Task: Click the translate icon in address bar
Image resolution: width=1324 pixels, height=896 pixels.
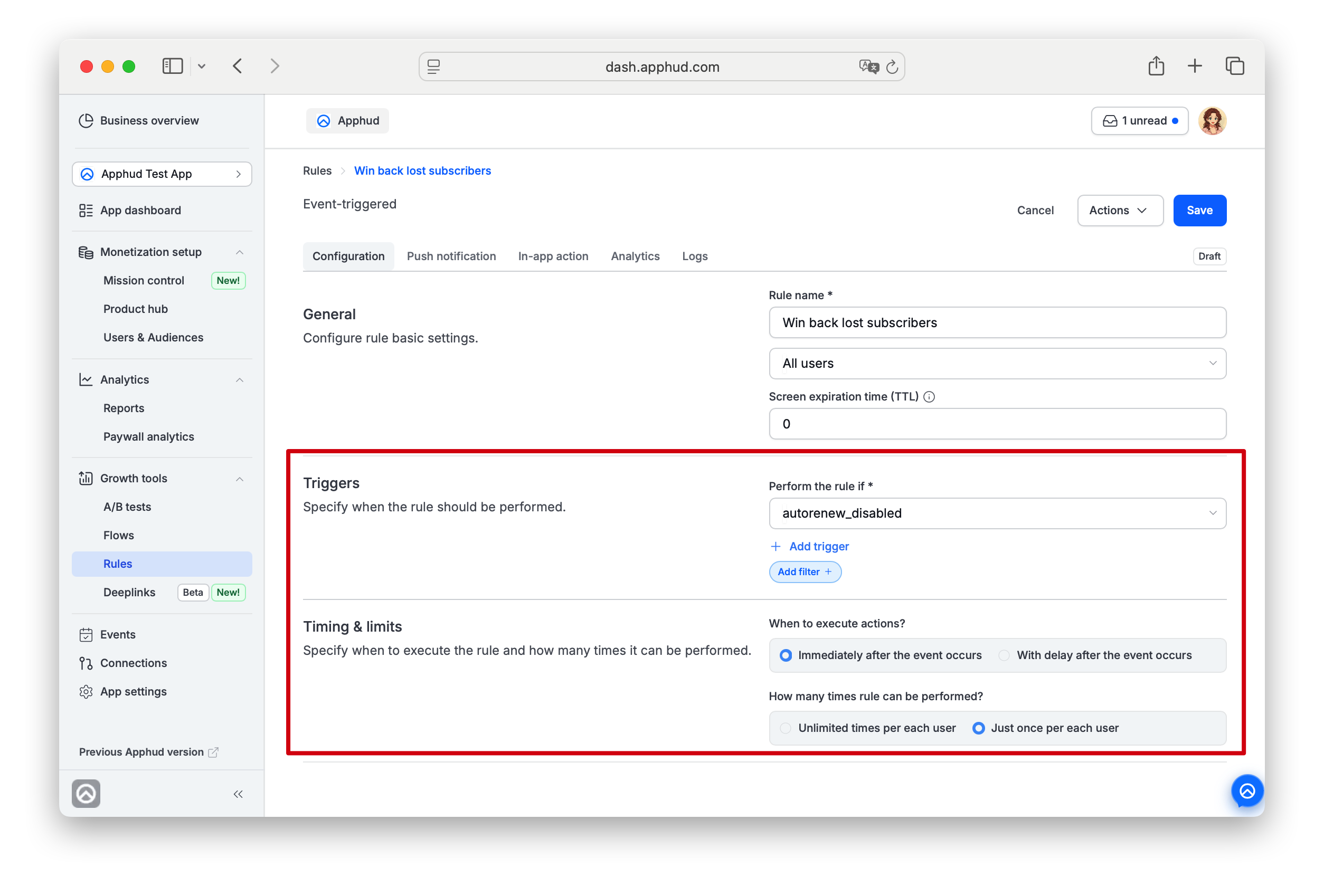Action: [x=868, y=66]
